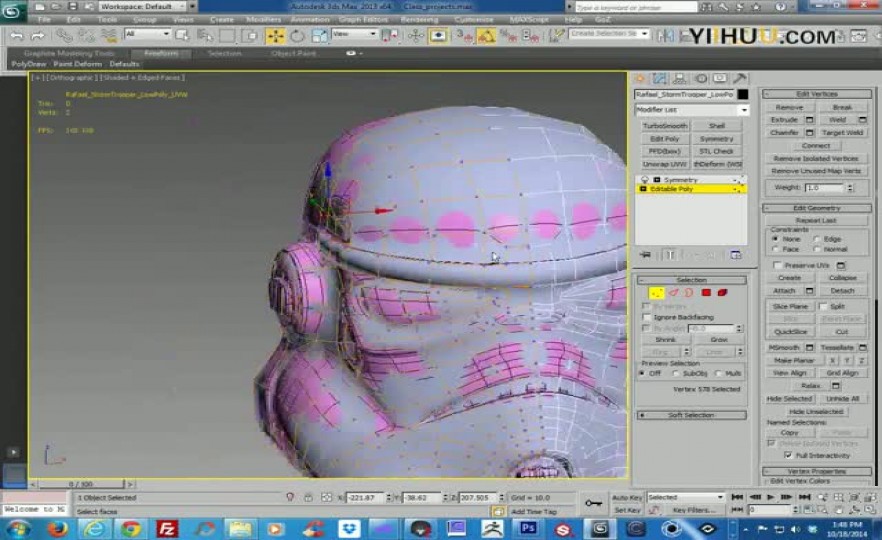Image resolution: width=882 pixels, height=540 pixels.
Task: Open the Display command panel tab
Action: [720, 78]
